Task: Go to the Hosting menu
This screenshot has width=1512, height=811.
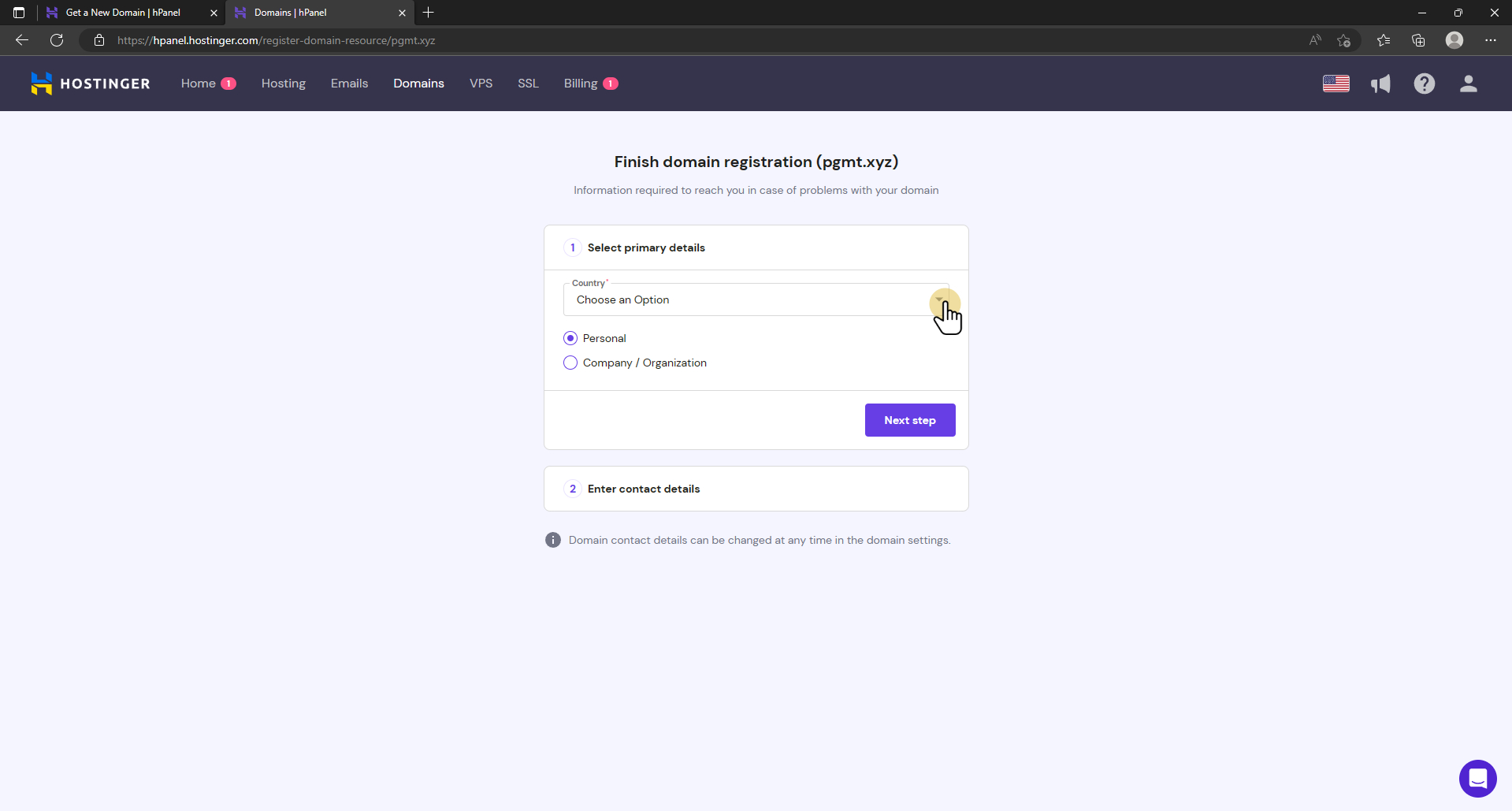Action: coord(284,84)
